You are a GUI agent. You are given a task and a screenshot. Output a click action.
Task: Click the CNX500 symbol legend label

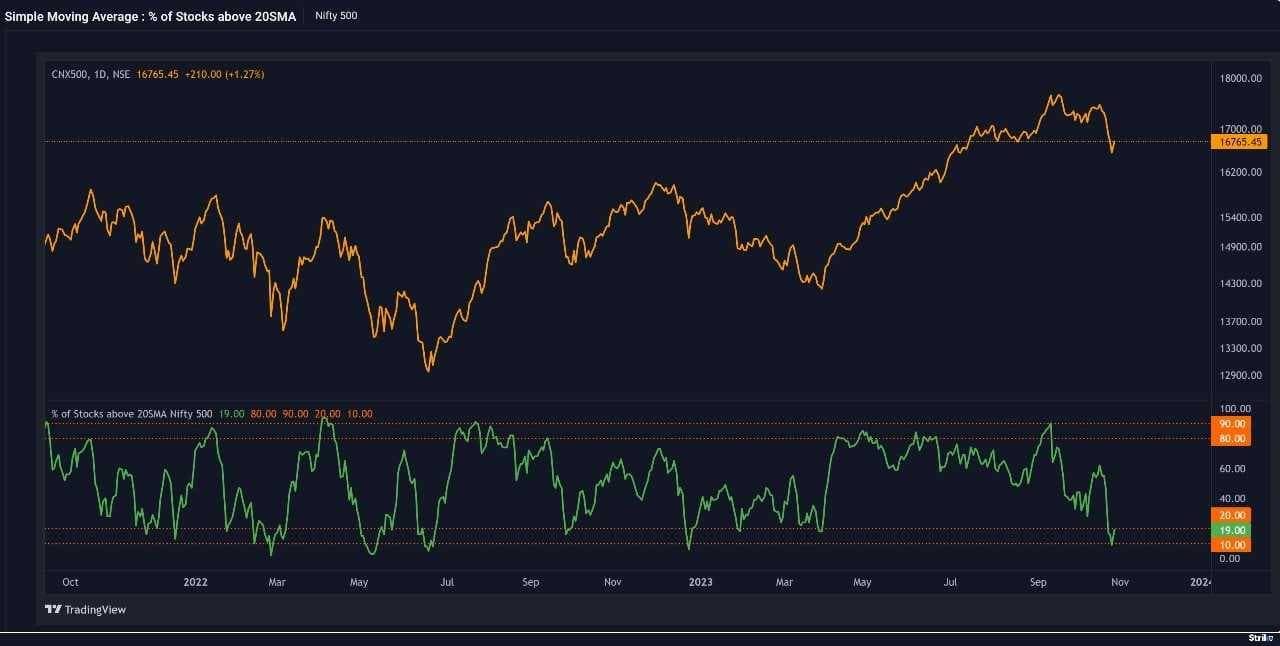click(91, 75)
